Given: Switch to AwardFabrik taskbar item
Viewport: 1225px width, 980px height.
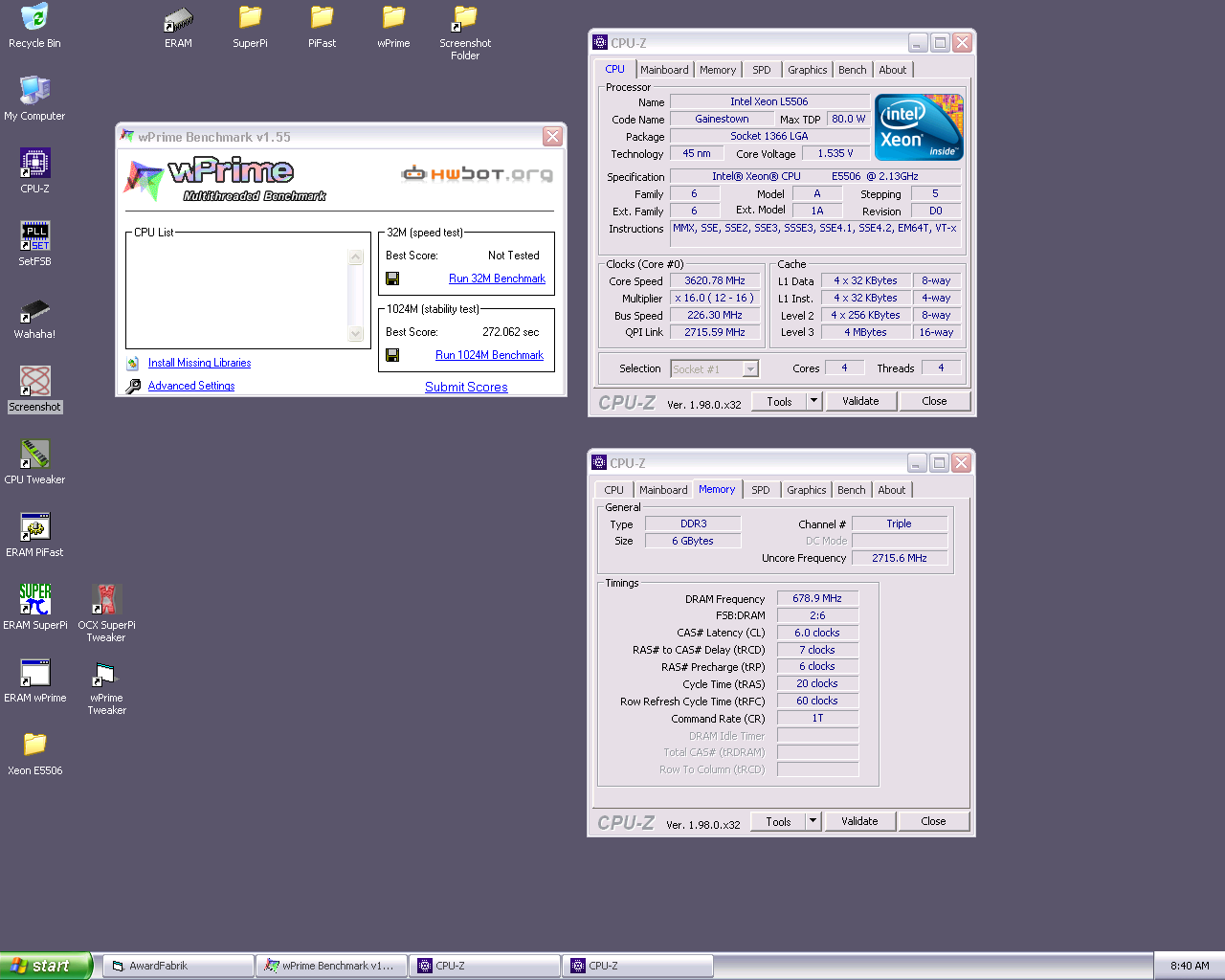Looking at the screenshot, I should 178,966.
